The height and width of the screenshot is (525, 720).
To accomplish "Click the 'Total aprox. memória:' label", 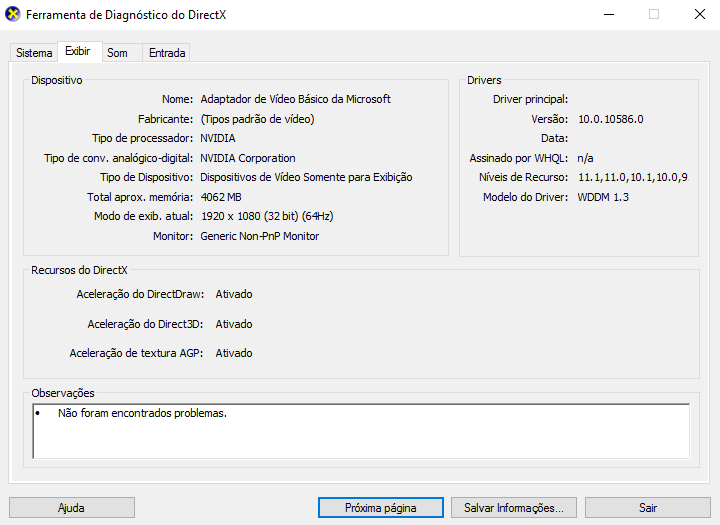I will tap(140, 197).
